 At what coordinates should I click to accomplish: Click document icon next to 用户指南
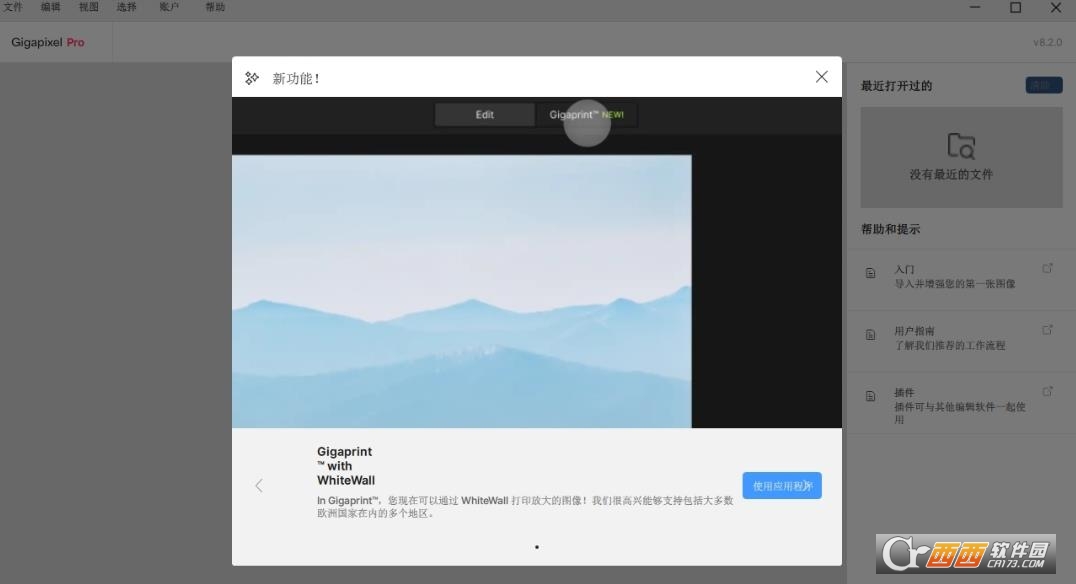click(870, 335)
